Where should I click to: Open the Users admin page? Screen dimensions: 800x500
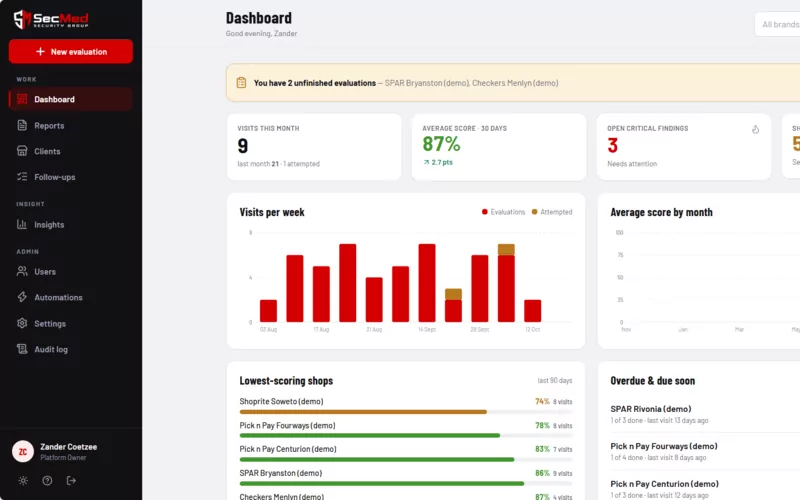pos(71,271)
